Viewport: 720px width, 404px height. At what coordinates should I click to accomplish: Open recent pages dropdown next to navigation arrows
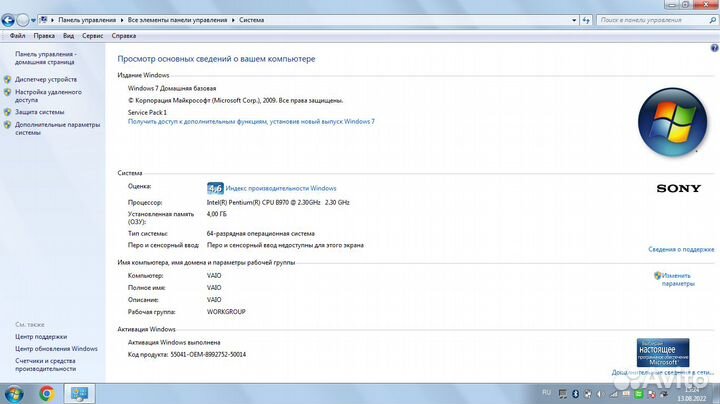(x=33, y=21)
